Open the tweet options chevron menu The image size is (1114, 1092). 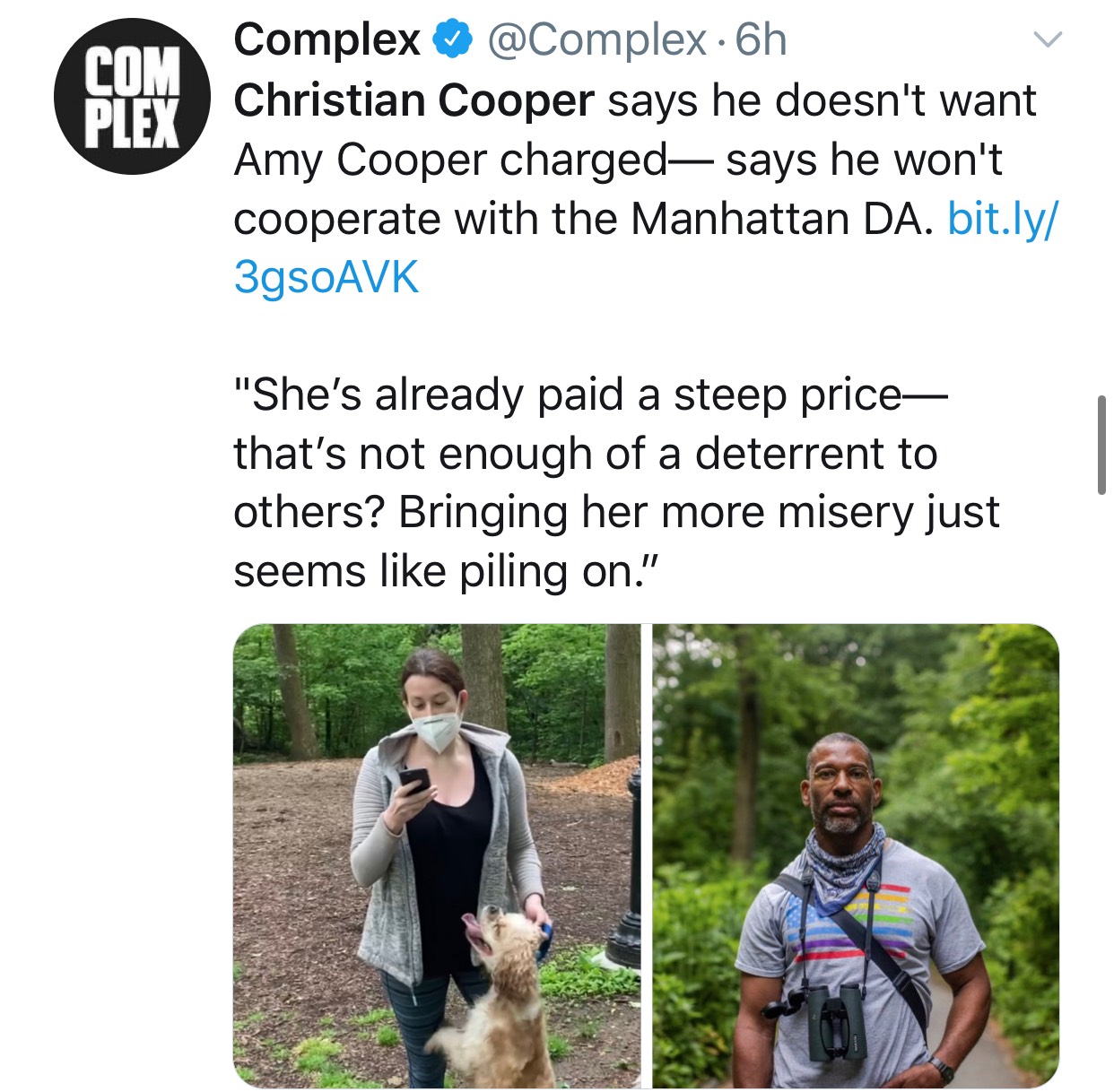click(1047, 39)
